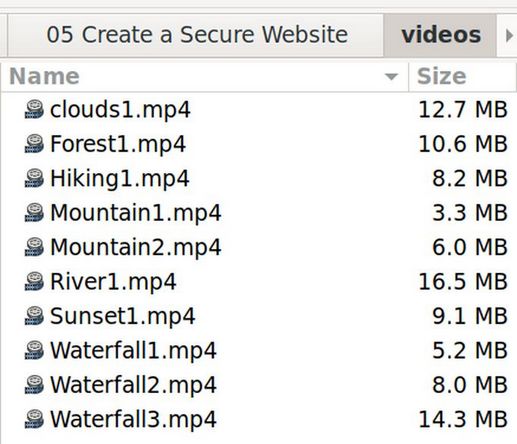Viewport: 517px width, 444px height.
Task: Click the Name column header label
Action: point(44,77)
